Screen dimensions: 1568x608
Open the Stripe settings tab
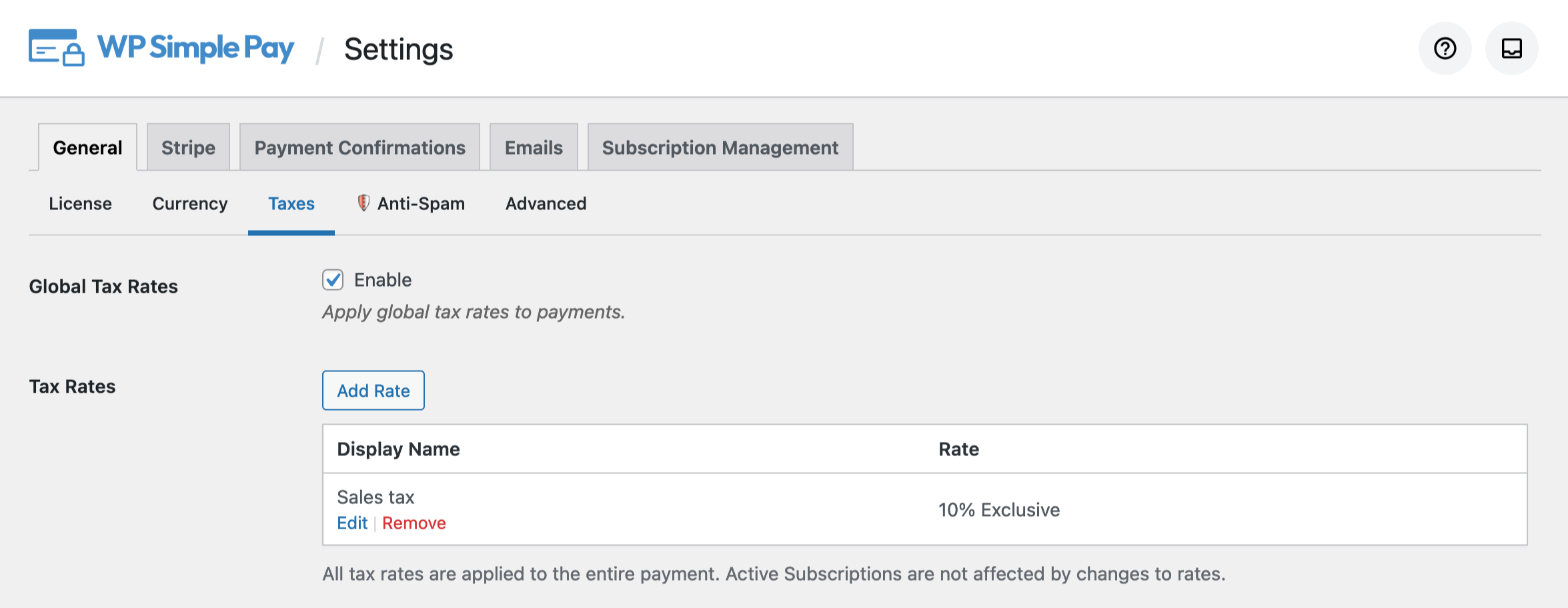[x=188, y=147]
